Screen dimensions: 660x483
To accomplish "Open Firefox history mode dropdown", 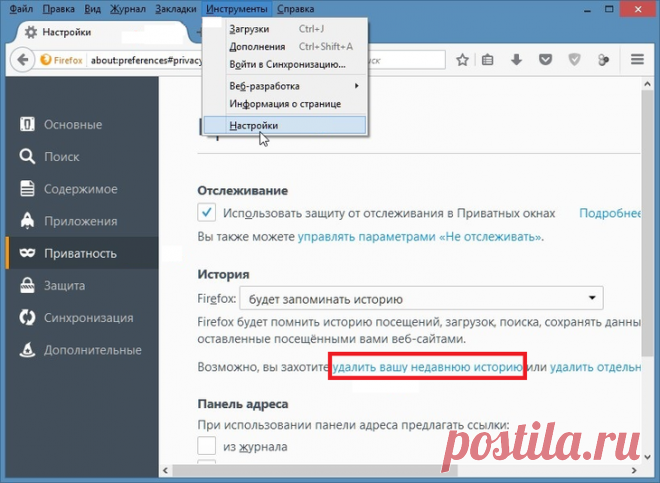I will (x=421, y=299).
